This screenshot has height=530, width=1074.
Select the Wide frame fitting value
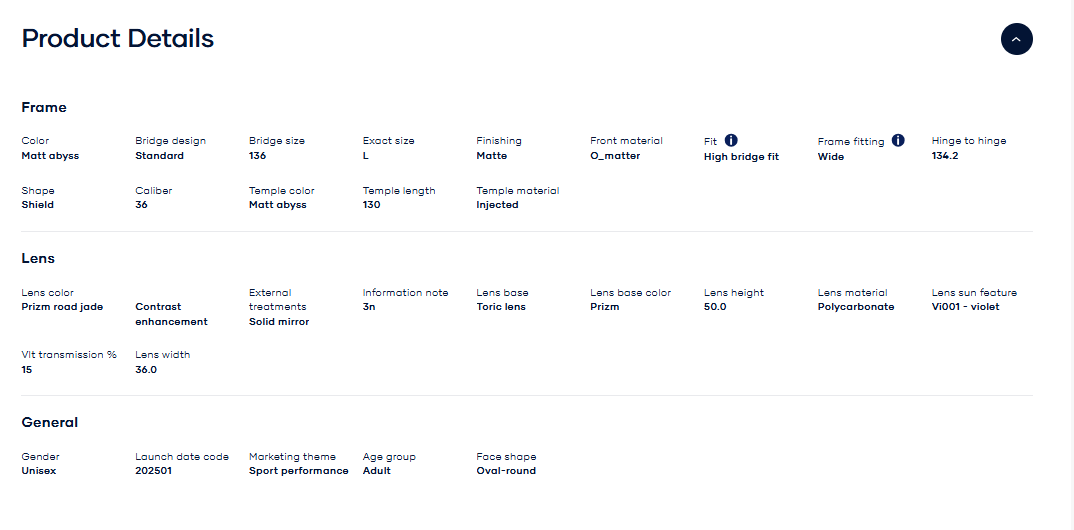click(x=831, y=156)
